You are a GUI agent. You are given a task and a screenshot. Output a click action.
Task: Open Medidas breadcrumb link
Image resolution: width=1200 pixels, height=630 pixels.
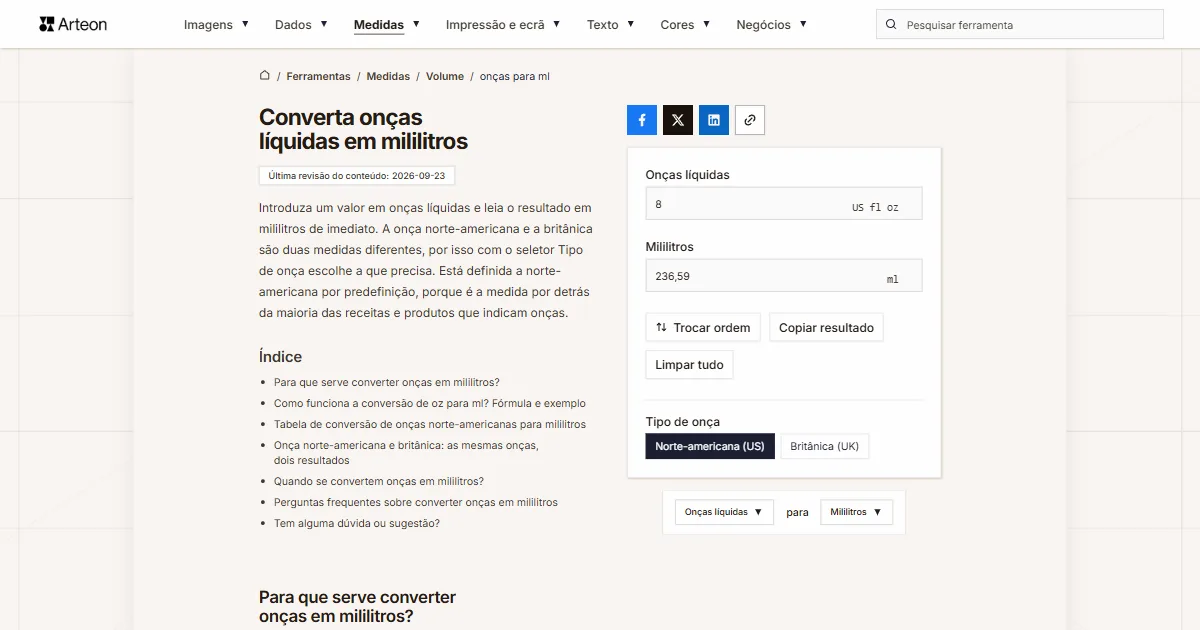pos(388,76)
